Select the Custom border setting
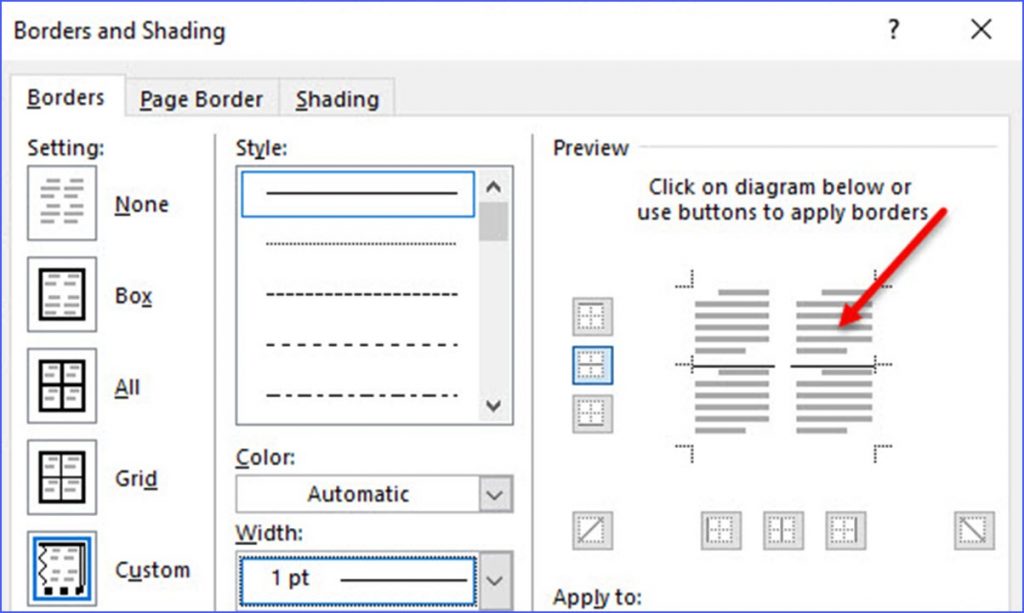 62,568
